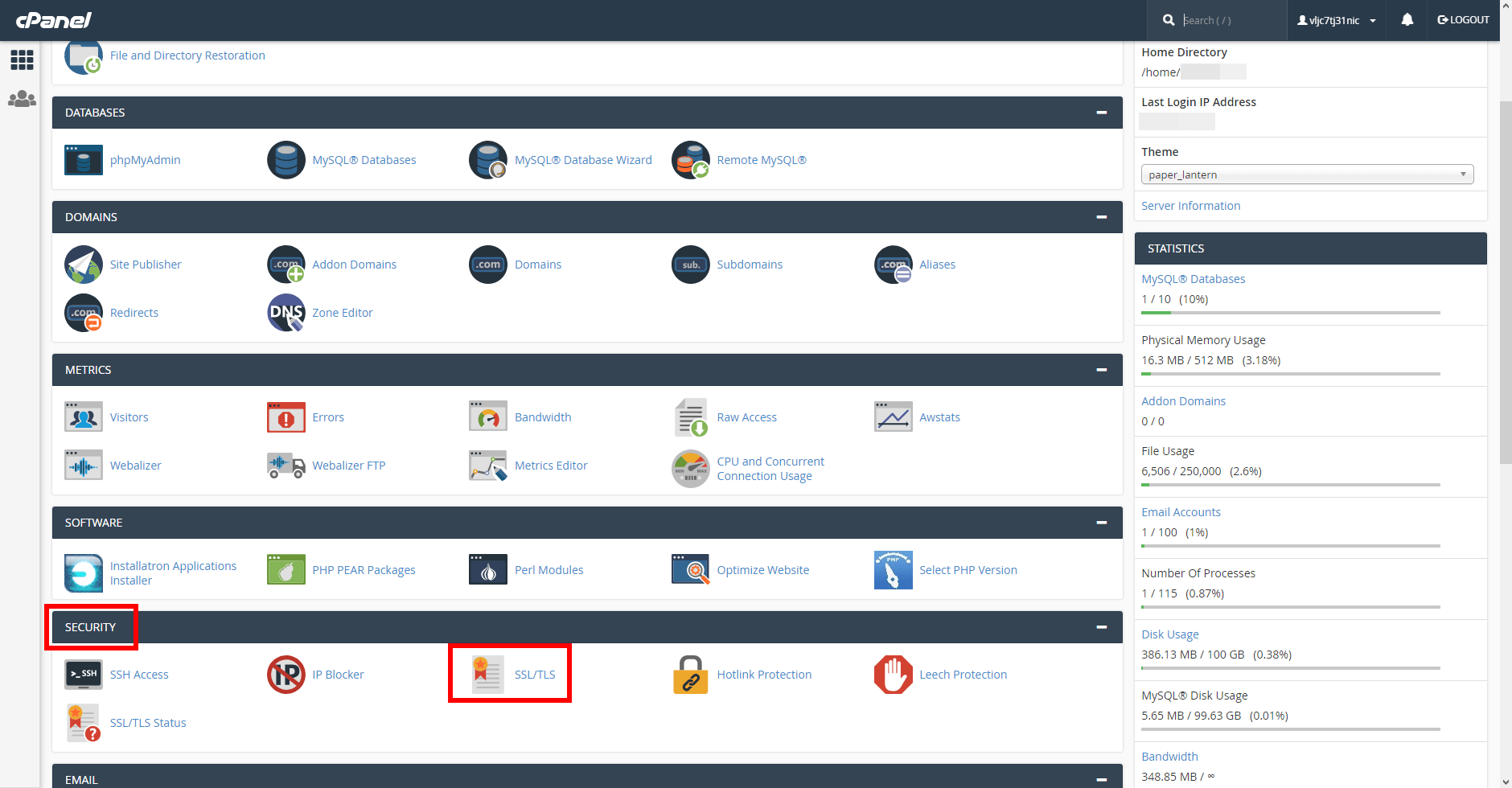Open the SSH Access icon
The width and height of the screenshot is (1512, 788).
84,675
